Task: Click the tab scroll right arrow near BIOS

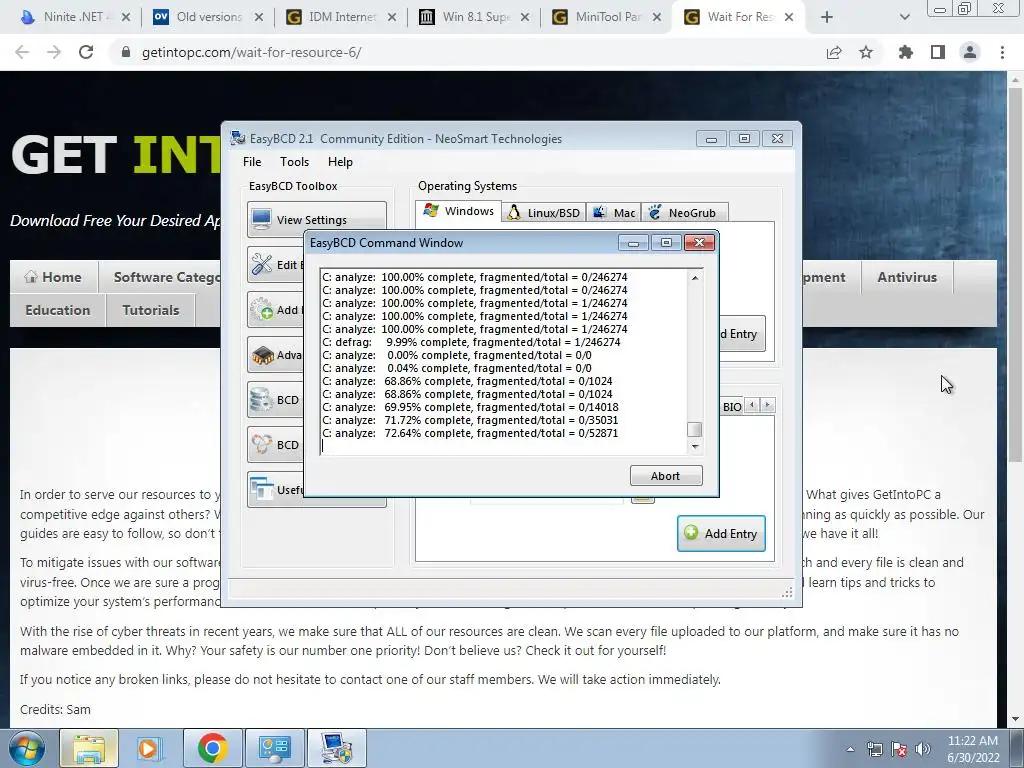Action: pyautogui.click(x=767, y=406)
